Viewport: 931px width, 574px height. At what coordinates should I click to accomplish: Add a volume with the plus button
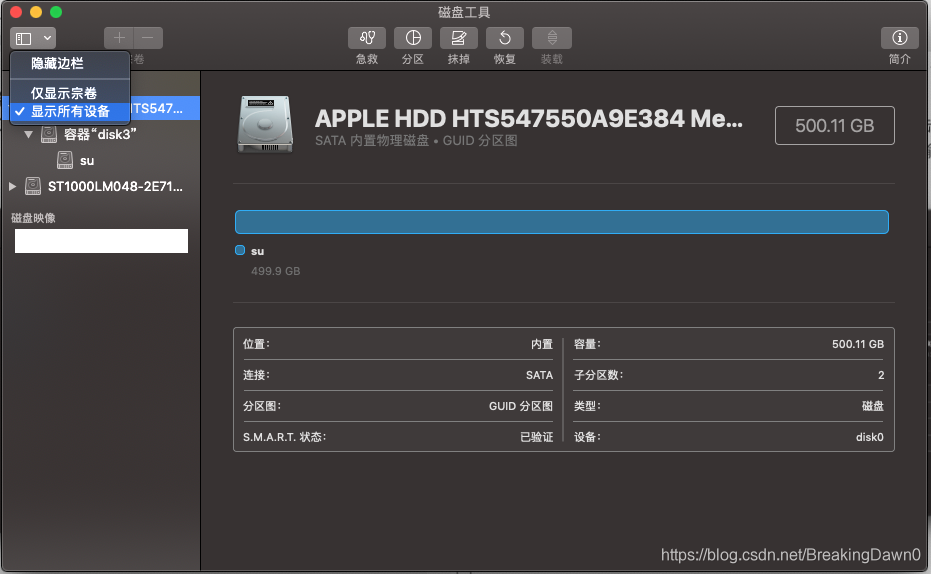pyautogui.click(x=119, y=38)
